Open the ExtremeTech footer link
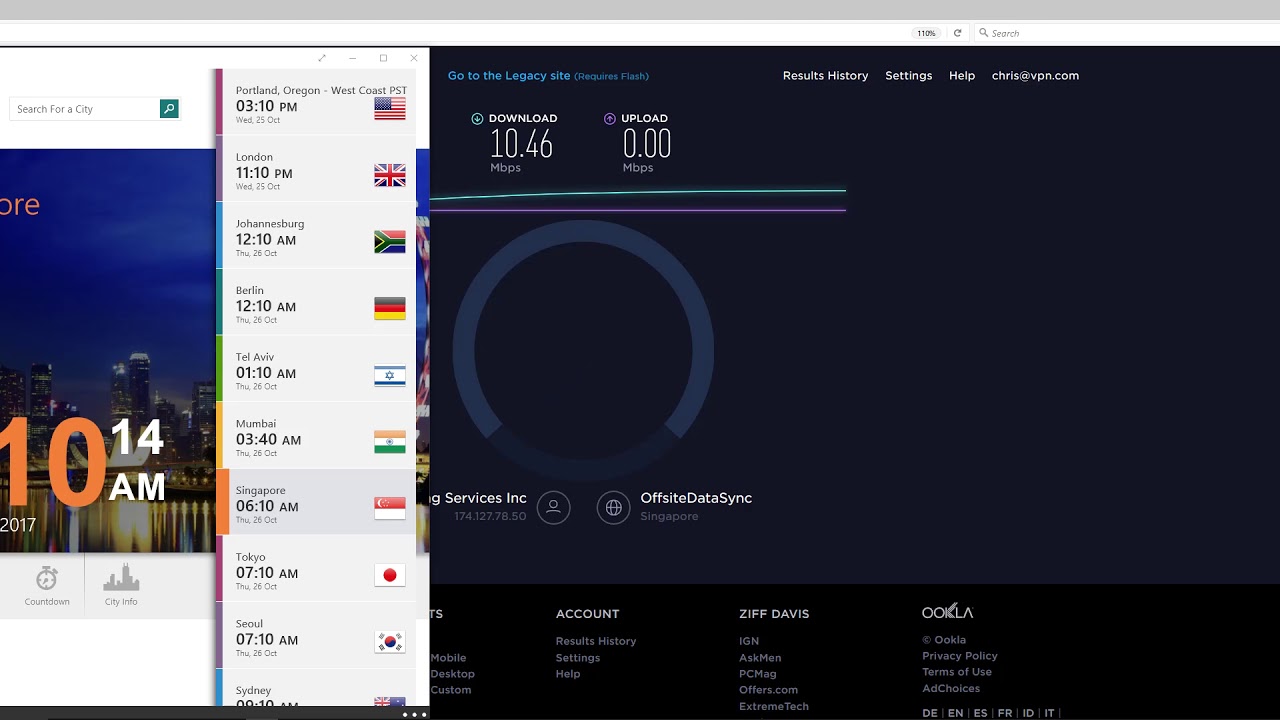Screen dimensions: 1280x720 point(774,706)
